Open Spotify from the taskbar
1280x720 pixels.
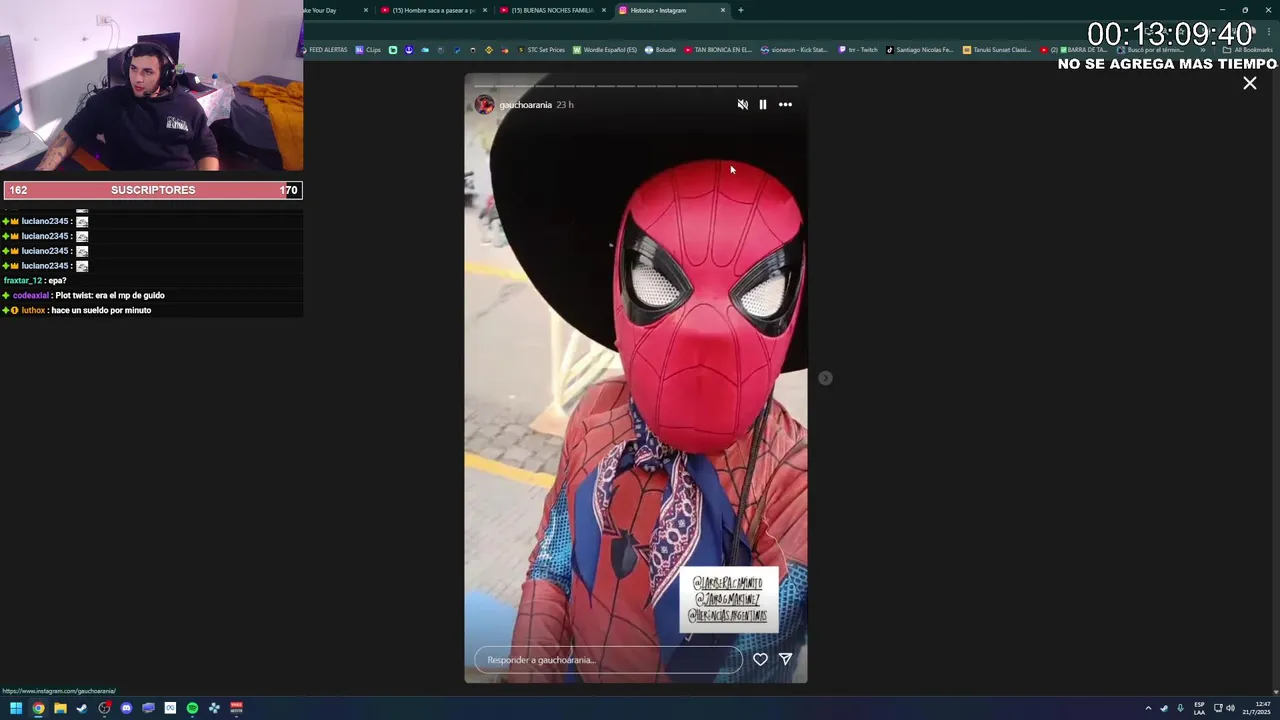192,708
